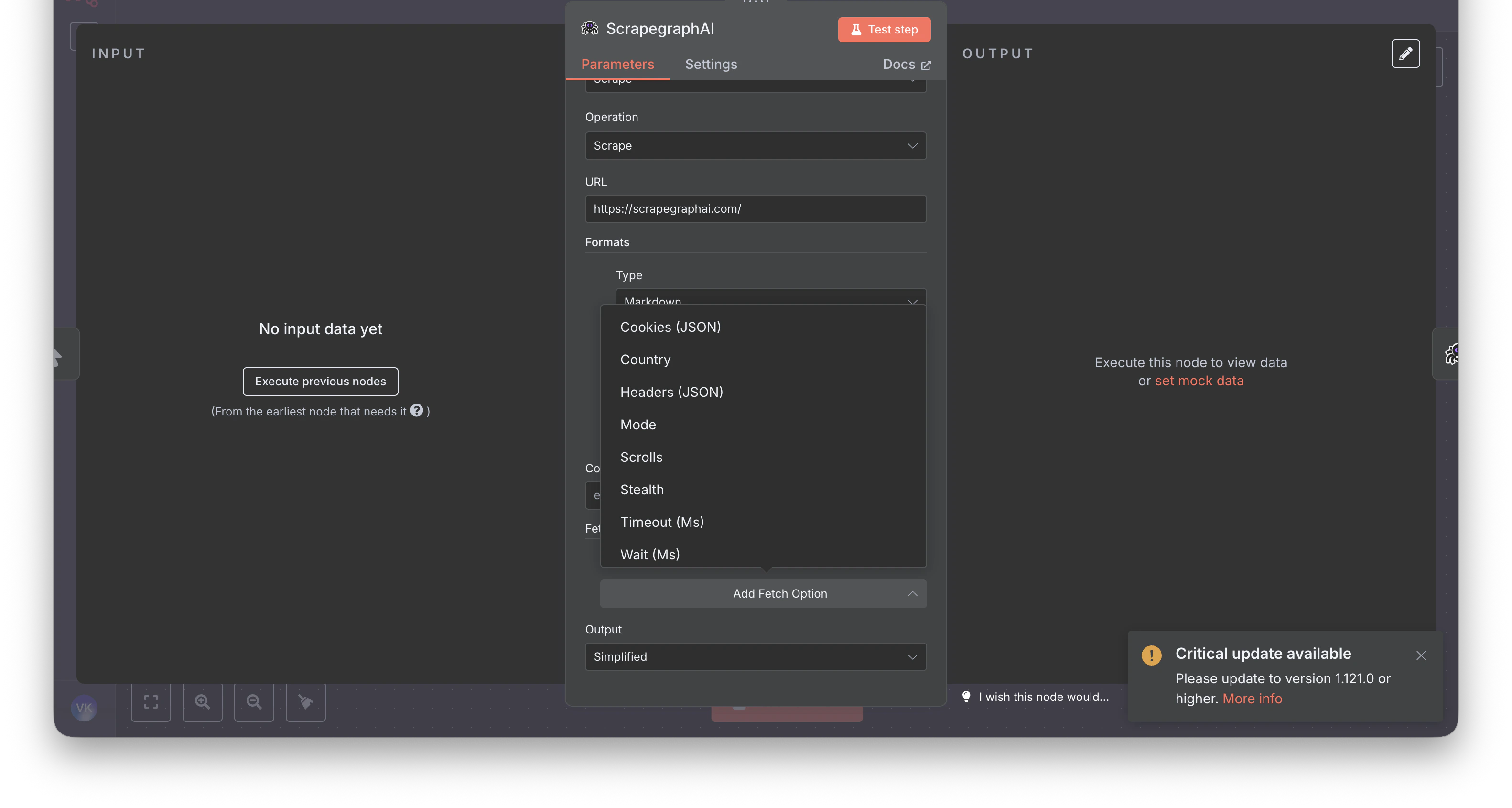Open the Operation dropdown showing Scrape
Image resolution: width=1512 pixels, height=808 pixels.
pyautogui.click(x=756, y=146)
